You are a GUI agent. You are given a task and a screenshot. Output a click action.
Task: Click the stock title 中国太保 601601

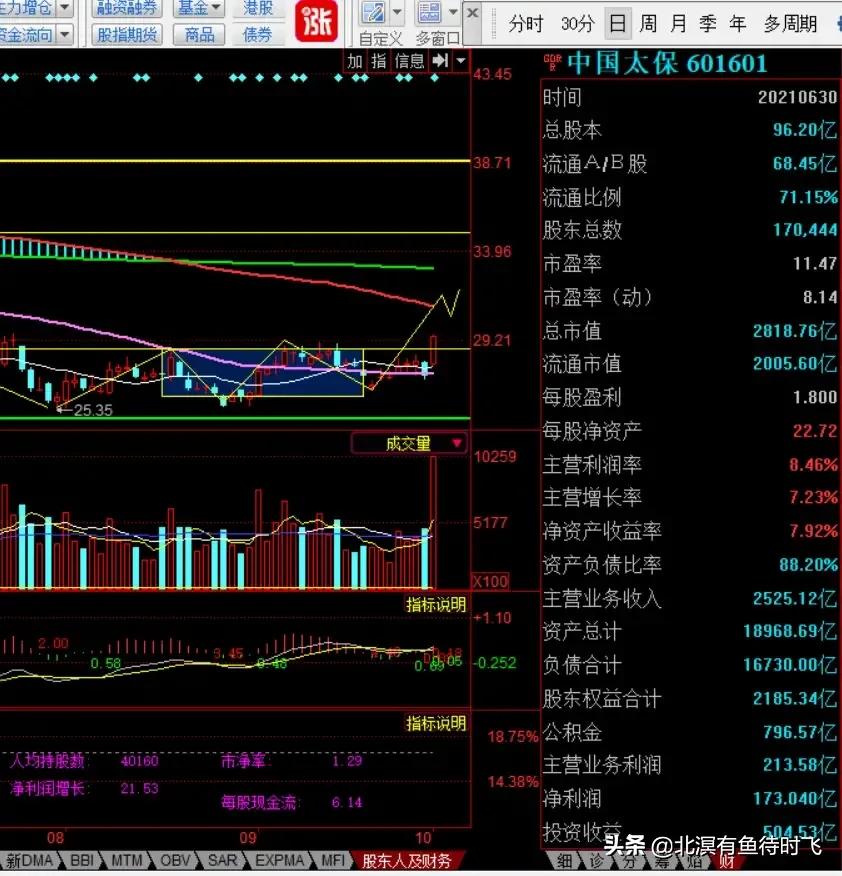click(x=667, y=63)
